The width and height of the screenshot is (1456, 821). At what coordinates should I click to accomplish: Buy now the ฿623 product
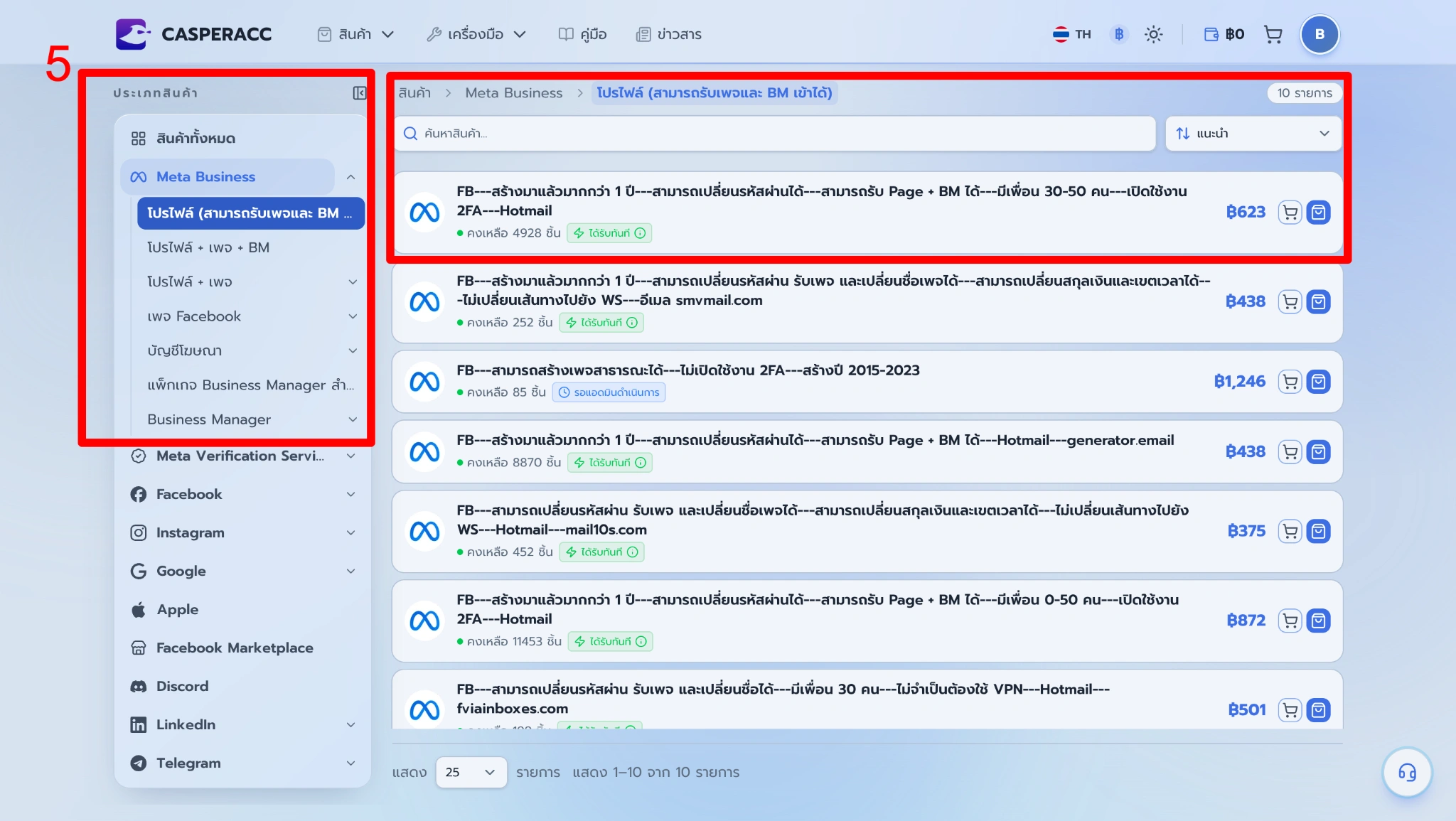(1319, 212)
